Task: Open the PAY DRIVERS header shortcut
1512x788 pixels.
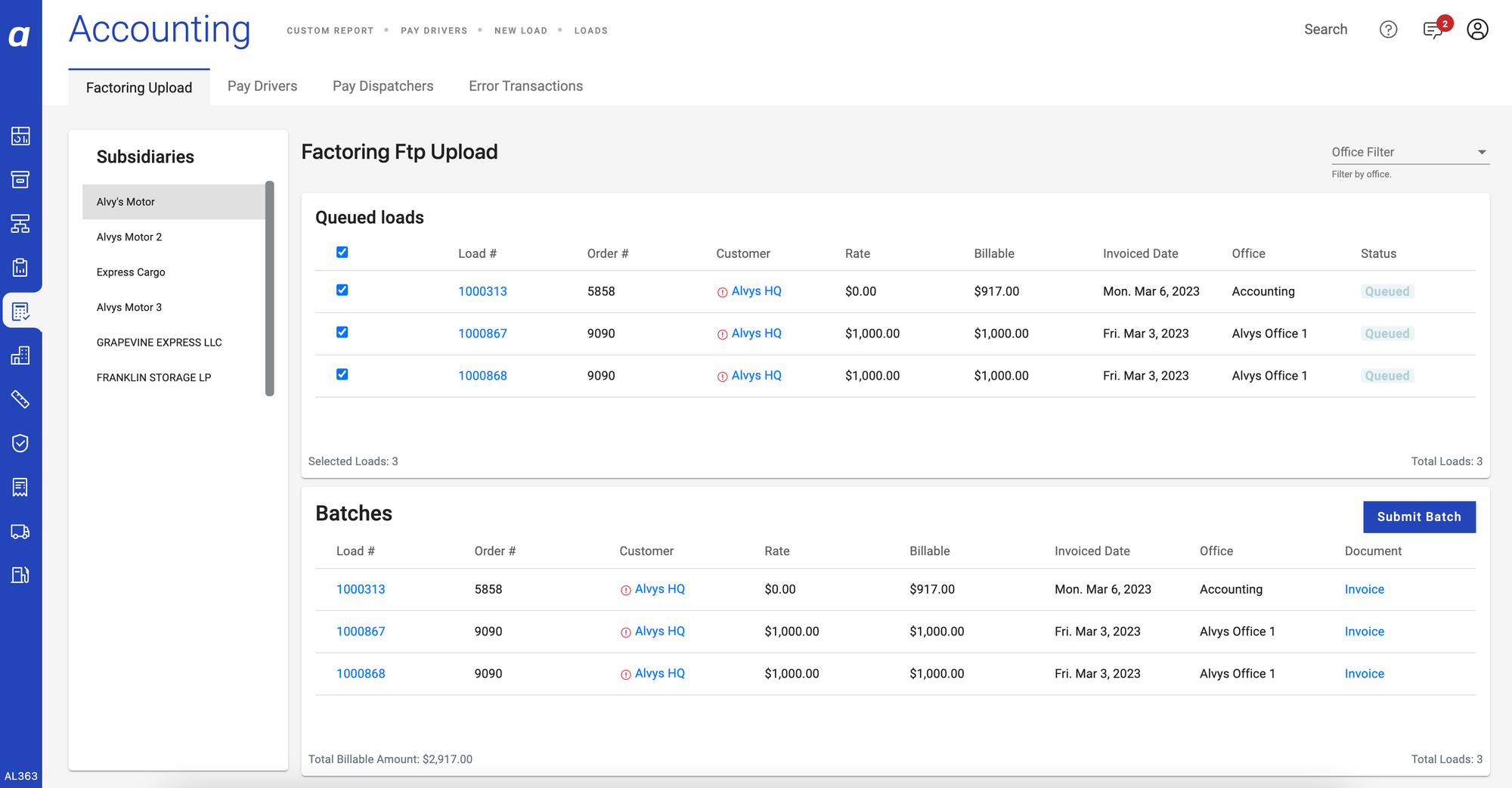Action: pos(434,31)
